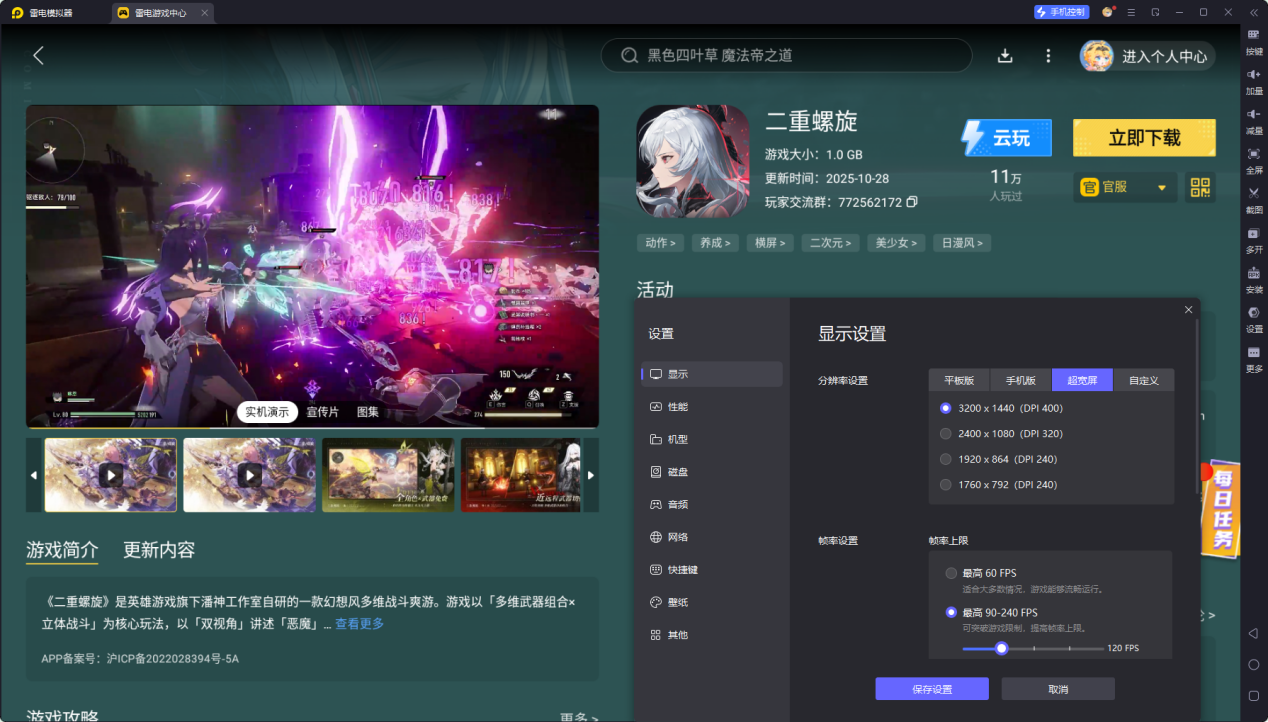Image resolution: width=1268 pixels, height=722 pixels.
Task: Open the 壁纸 settings section
Action: [712, 602]
